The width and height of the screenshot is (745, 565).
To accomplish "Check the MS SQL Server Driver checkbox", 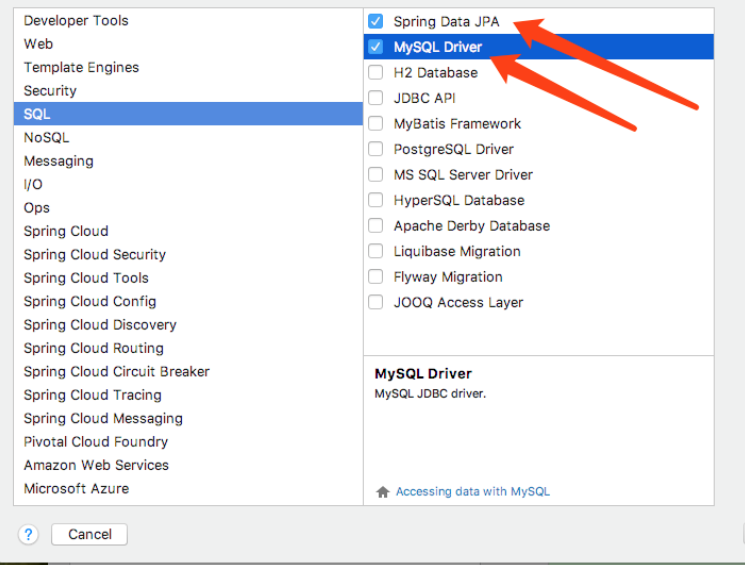I will pos(375,174).
